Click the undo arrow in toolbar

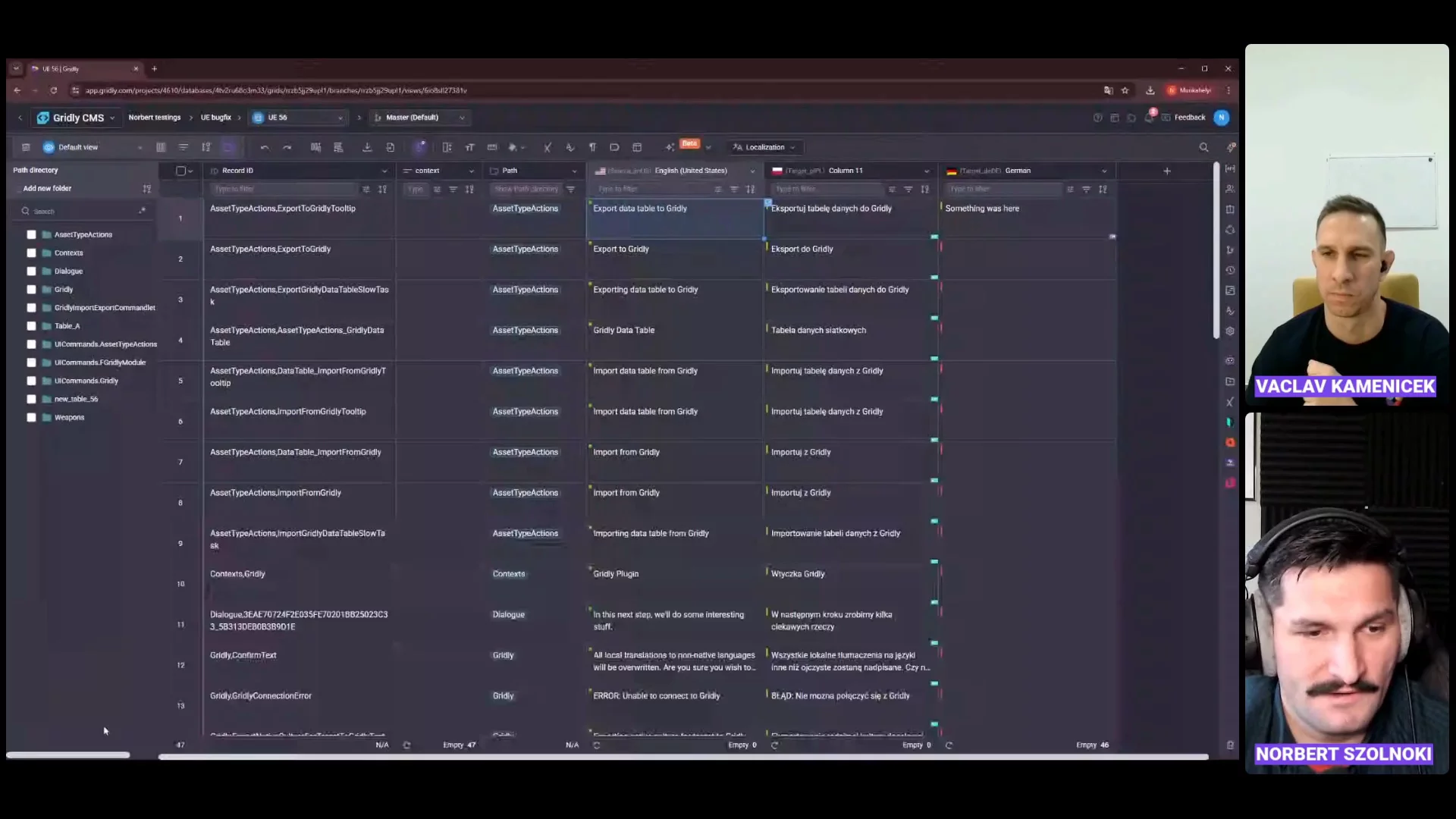point(264,147)
